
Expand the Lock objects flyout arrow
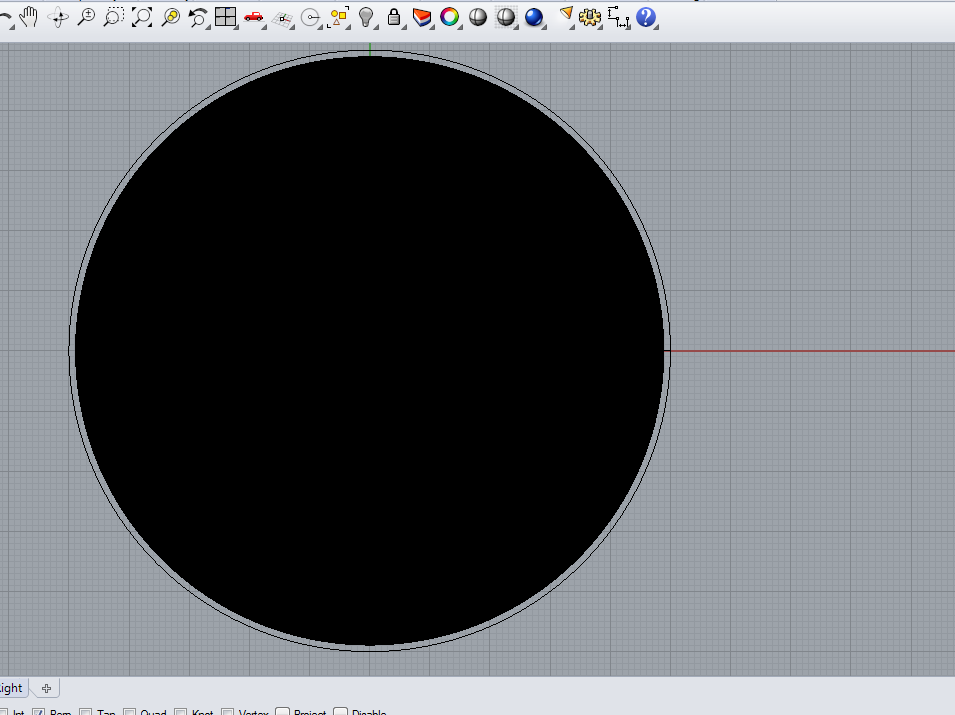pos(403,26)
